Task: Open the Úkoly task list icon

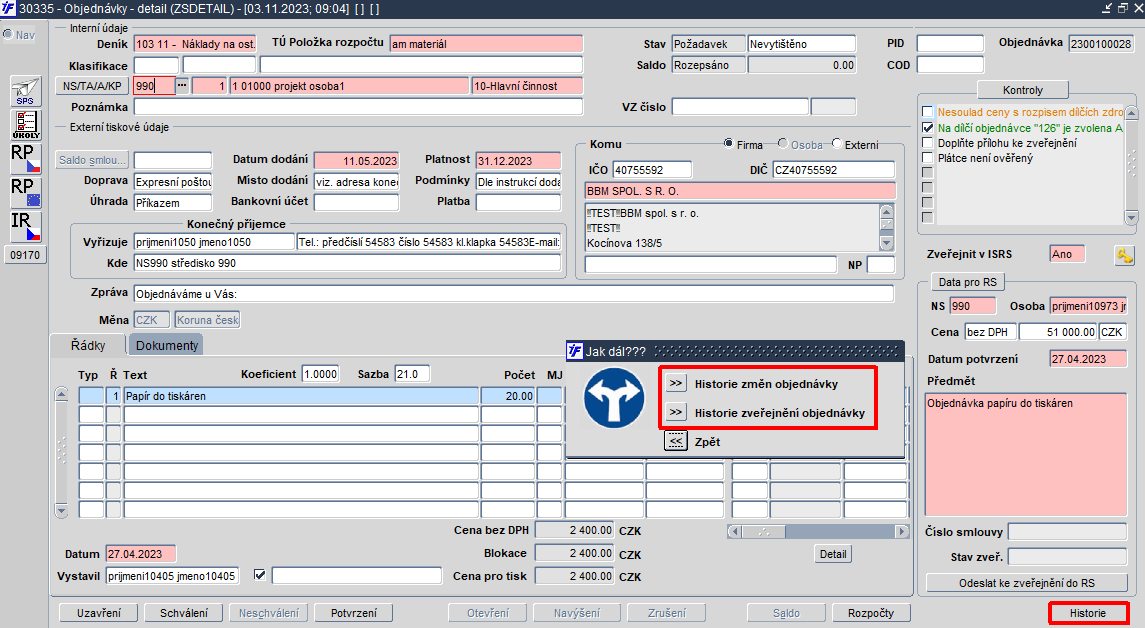Action: pyautogui.click(x=26, y=124)
